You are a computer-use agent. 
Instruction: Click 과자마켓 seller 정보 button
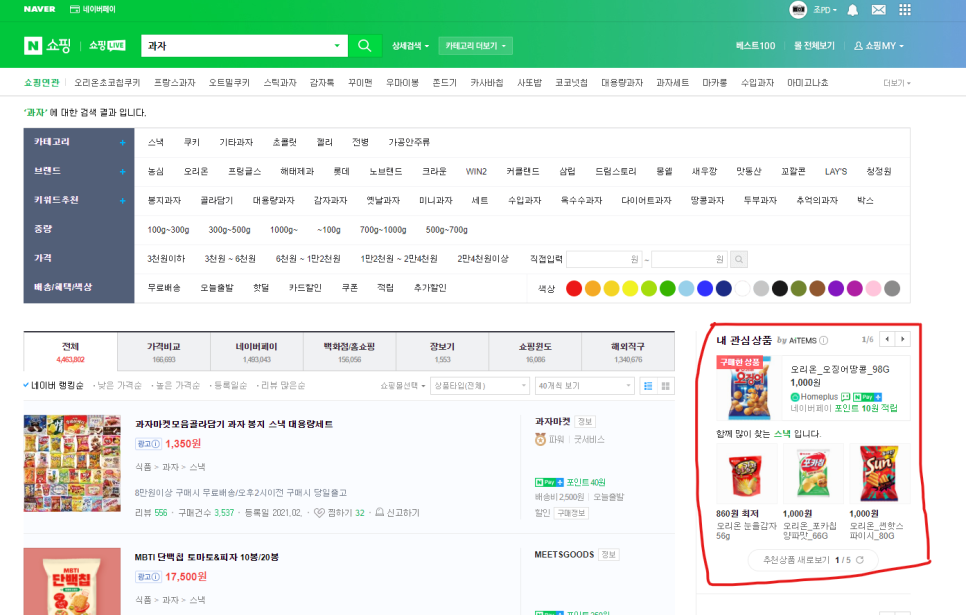click(x=585, y=422)
